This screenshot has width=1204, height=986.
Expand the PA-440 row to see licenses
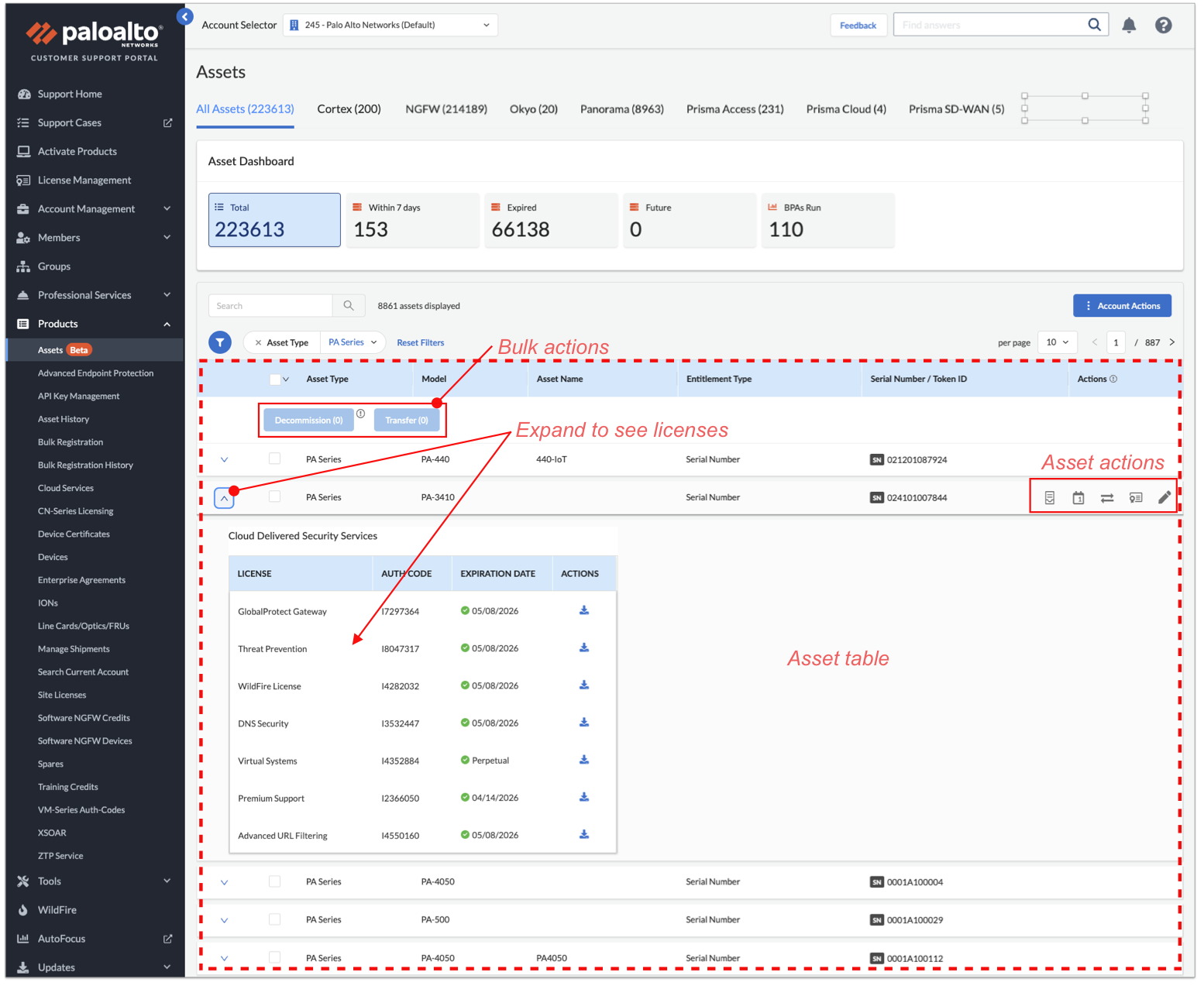[224, 460]
